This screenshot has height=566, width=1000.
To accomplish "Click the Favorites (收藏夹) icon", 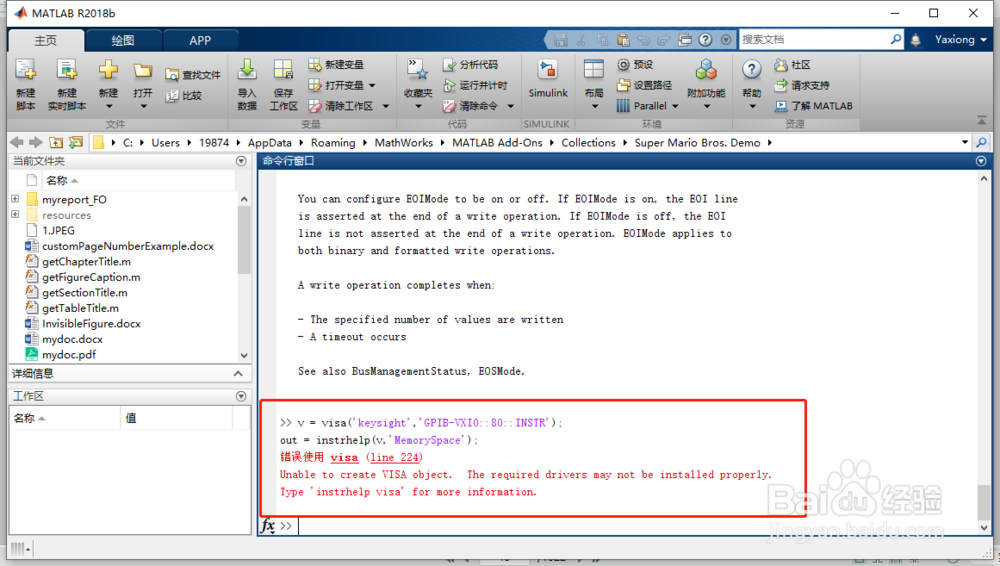I will [418, 69].
